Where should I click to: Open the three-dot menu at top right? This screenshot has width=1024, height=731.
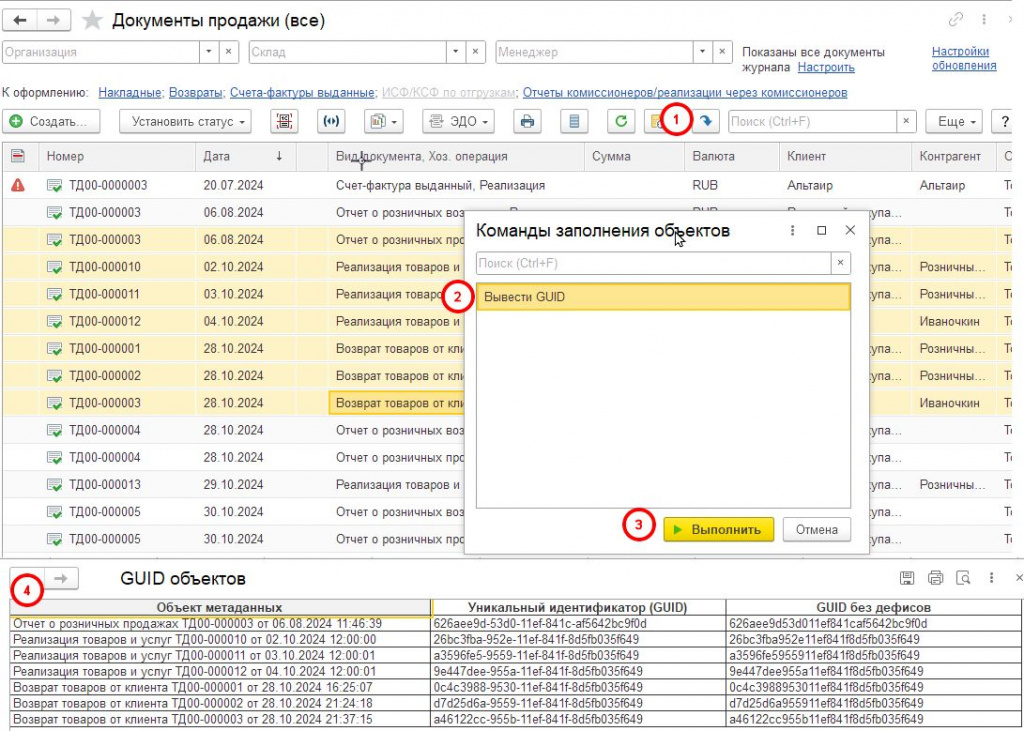984,20
